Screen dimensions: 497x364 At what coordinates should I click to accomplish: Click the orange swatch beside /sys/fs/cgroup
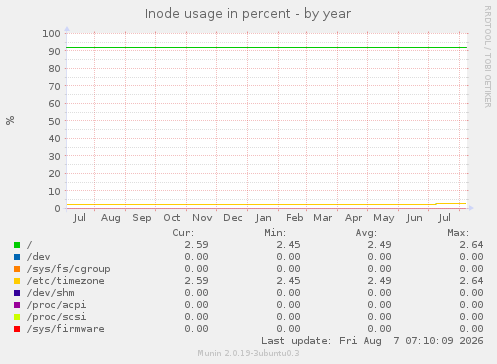(x=17, y=269)
